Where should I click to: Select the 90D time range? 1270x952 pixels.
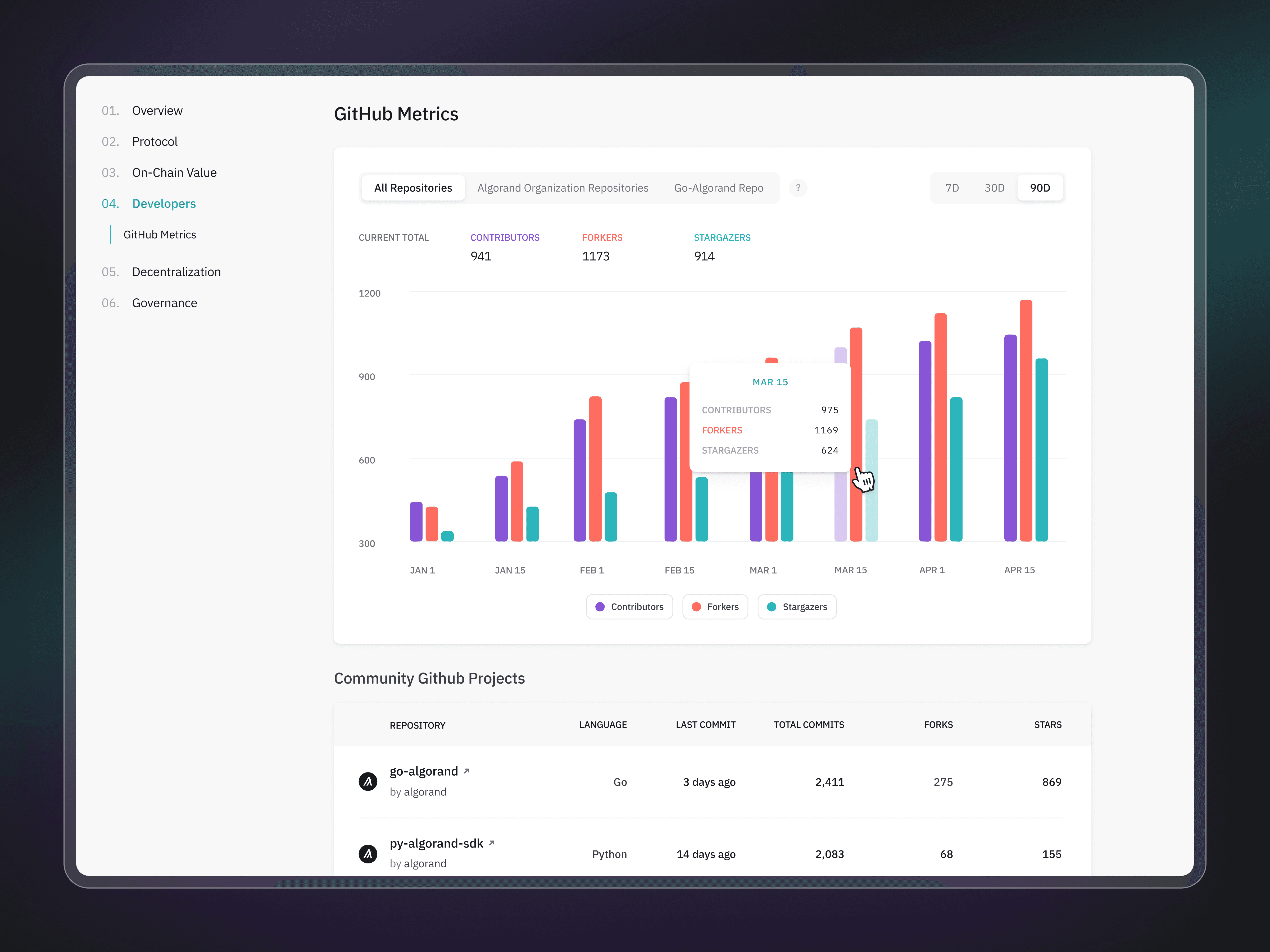tap(1040, 188)
